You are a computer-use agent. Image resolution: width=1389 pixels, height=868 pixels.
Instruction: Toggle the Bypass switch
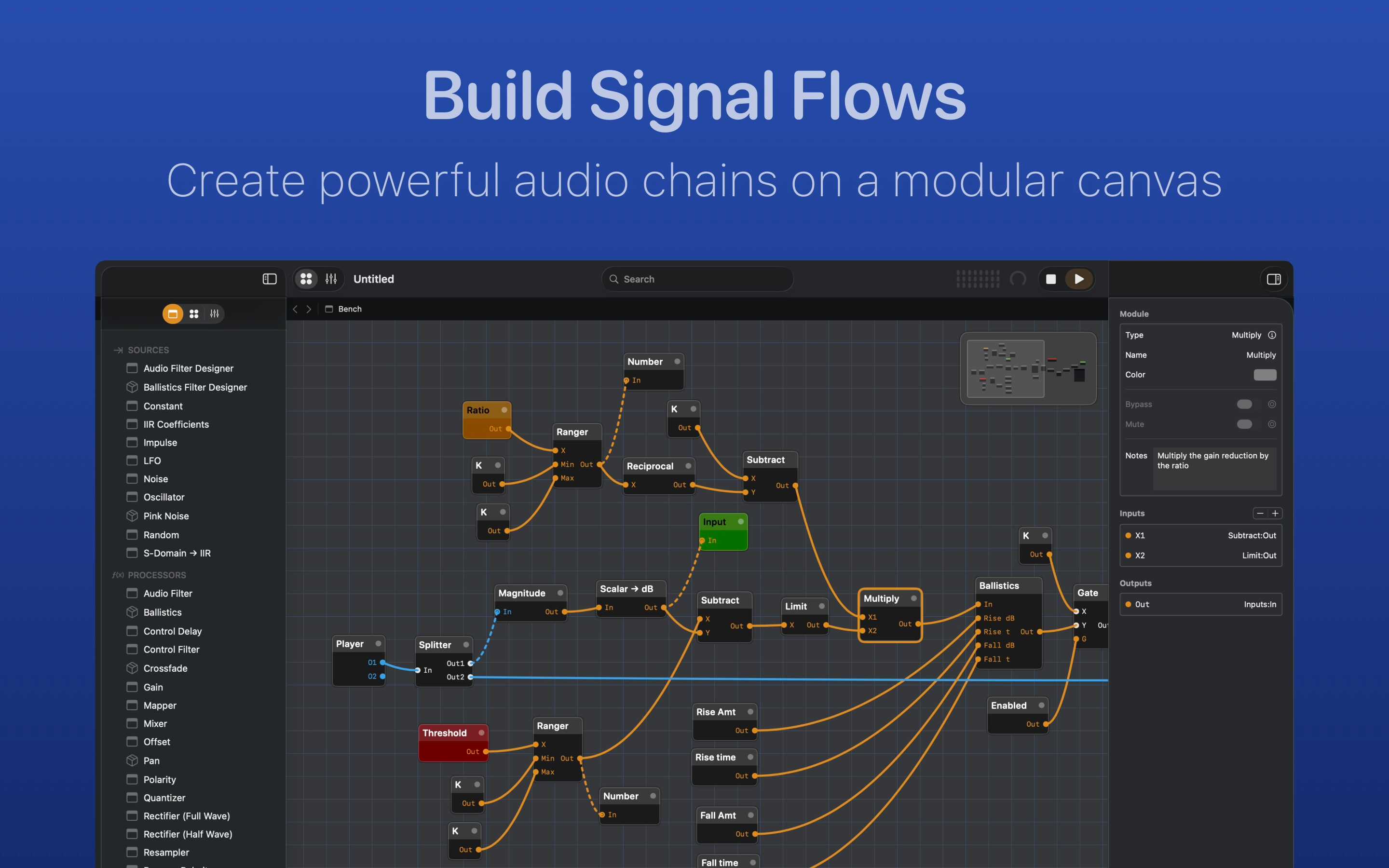point(1244,404)
